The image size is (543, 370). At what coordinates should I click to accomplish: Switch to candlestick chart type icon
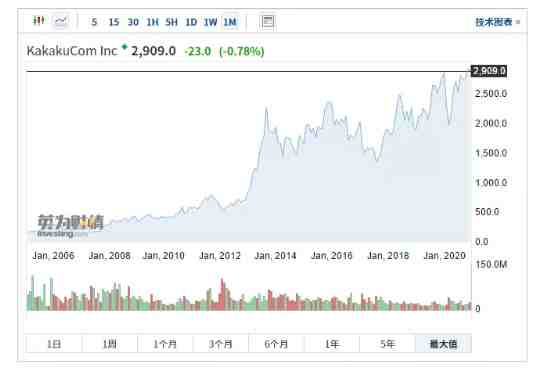38,21
